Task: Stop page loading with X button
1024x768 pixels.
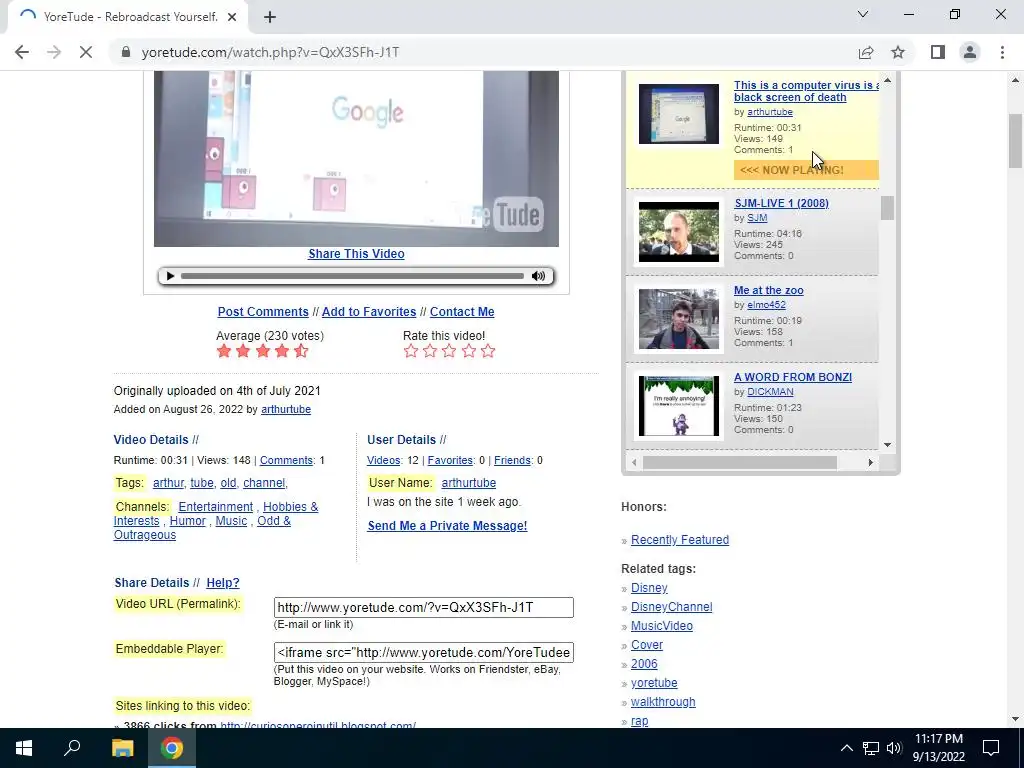Action: (x=86, y=52)
